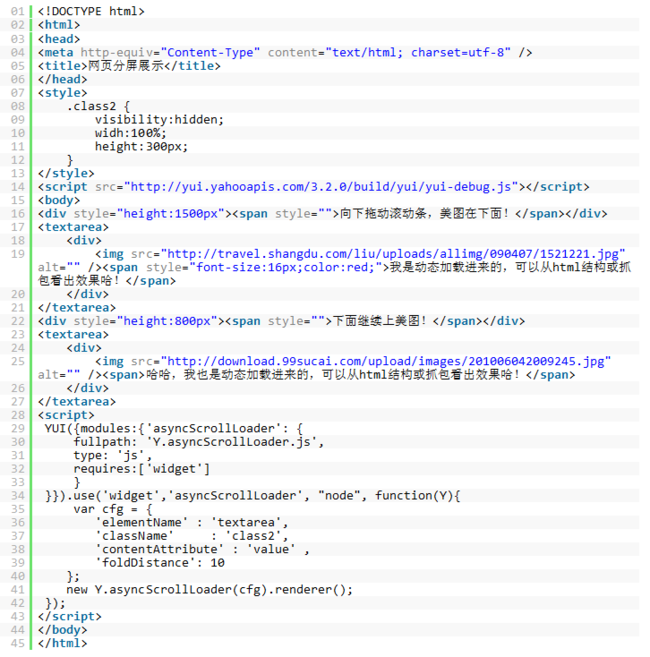This screenshot has width=650, height=657.
Task: Click <div> tag on line 18
Action: pos(84,240)
